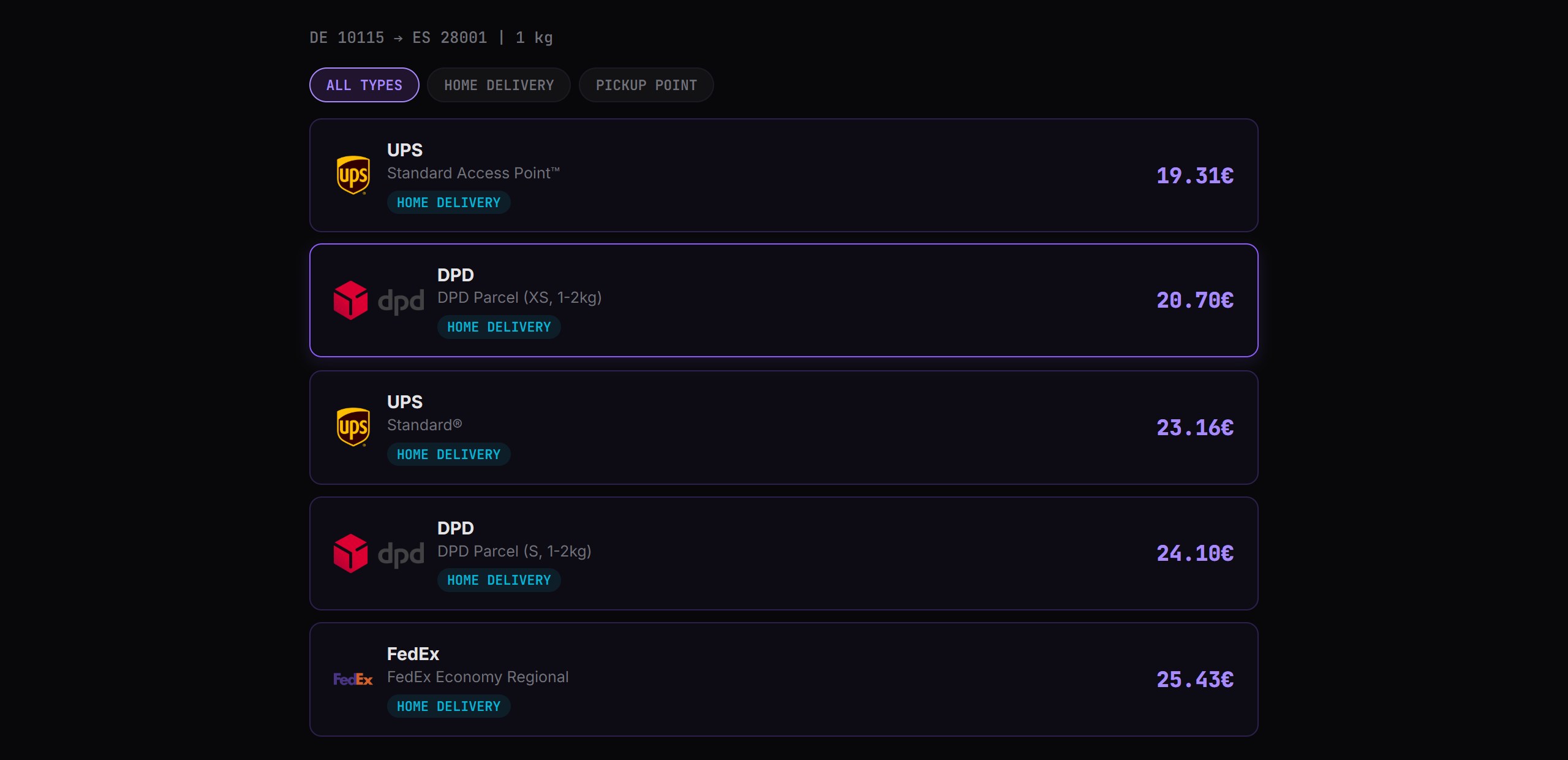Select the All Types filter
1568x760 pixels.
click(364, 85)
